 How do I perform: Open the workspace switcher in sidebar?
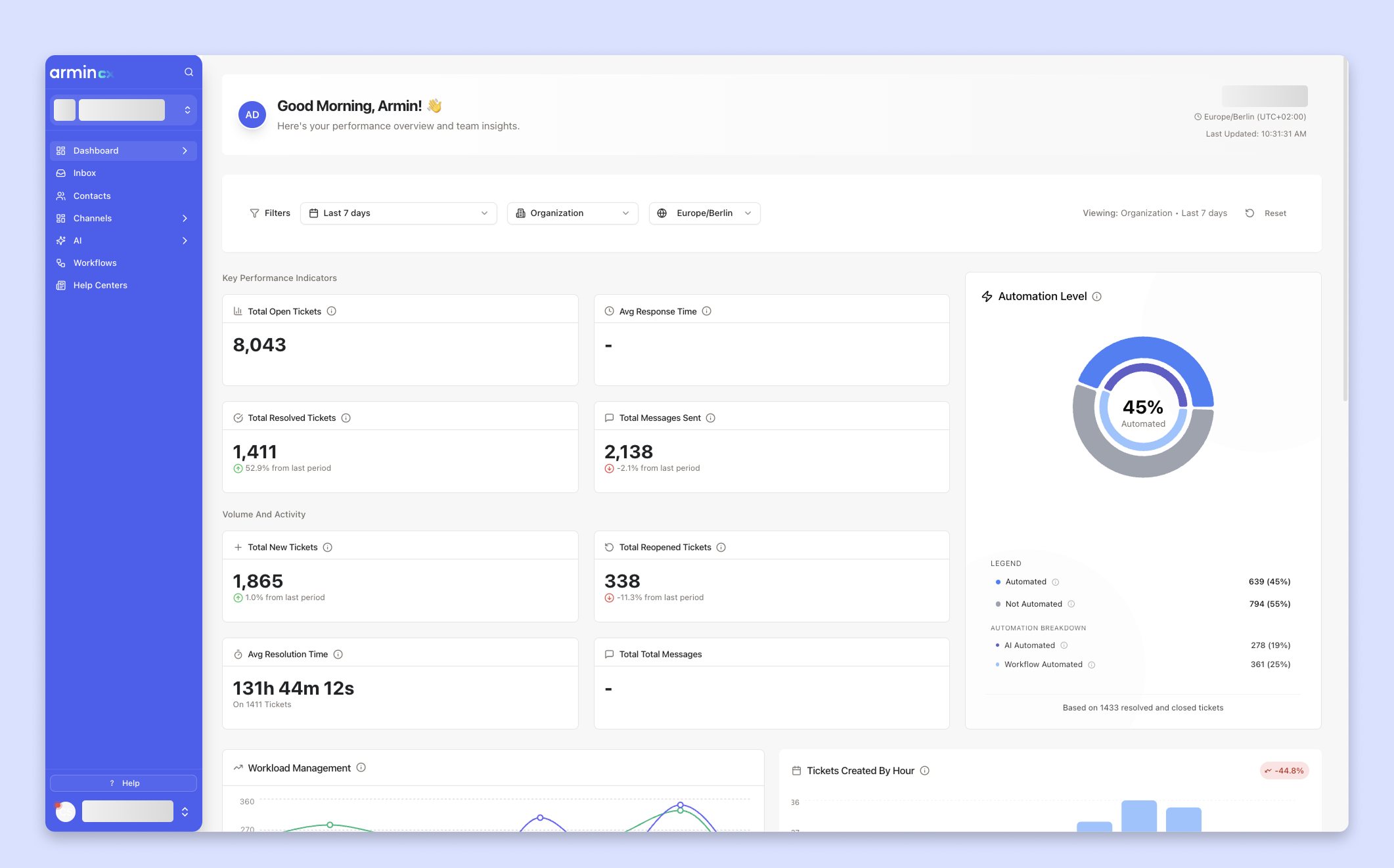pos(124,110)
